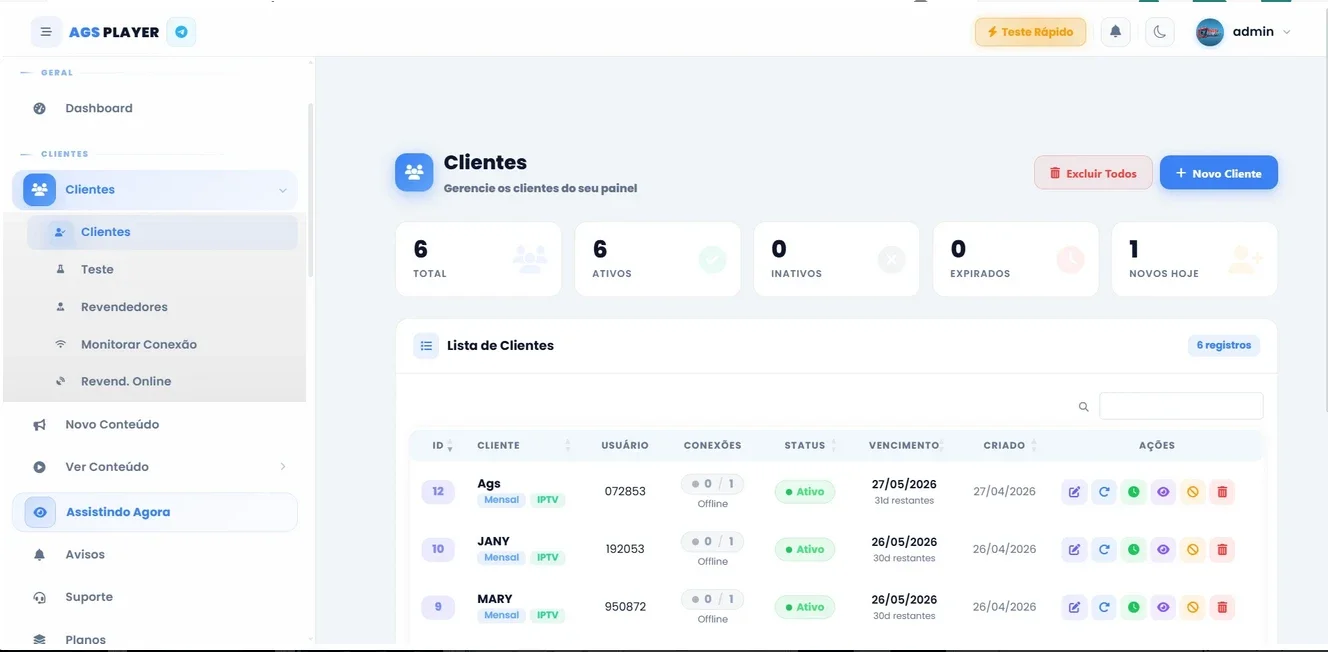This screenshot has height=652, width=1328.
Task: Click username 950872
Action: coord(625,607)
